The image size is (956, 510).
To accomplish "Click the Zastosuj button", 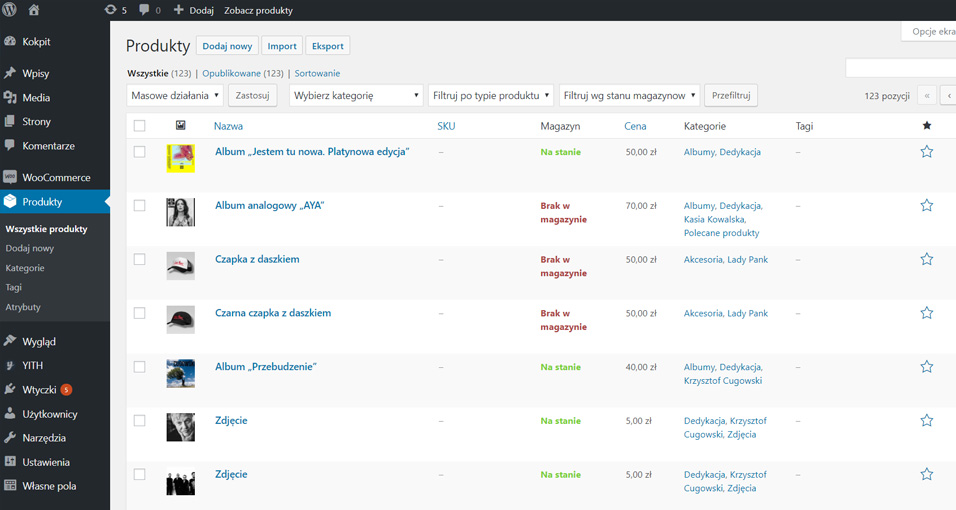I will click(252, 95).
